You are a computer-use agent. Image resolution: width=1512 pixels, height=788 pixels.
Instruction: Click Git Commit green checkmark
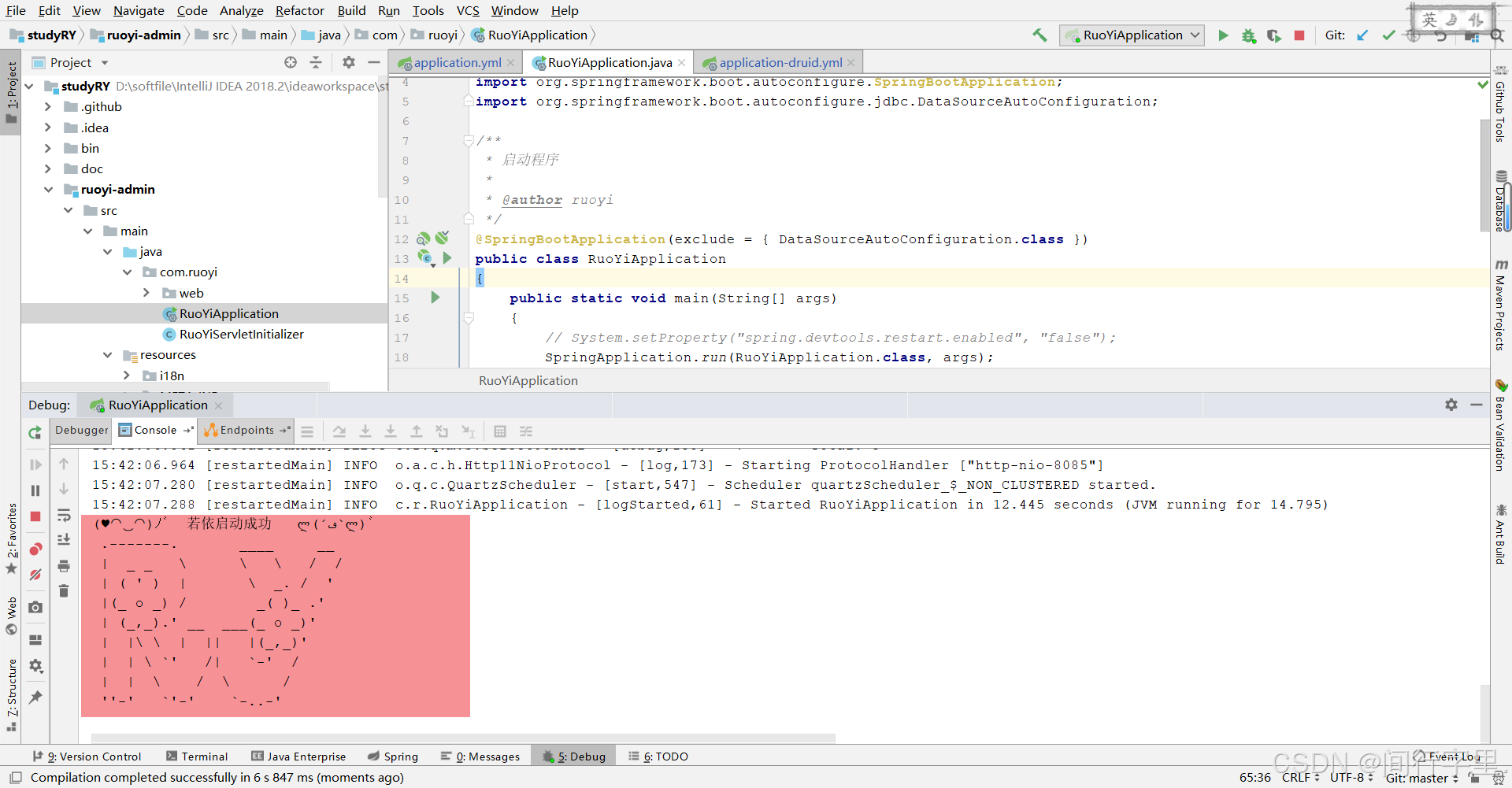coord(1388,35)
